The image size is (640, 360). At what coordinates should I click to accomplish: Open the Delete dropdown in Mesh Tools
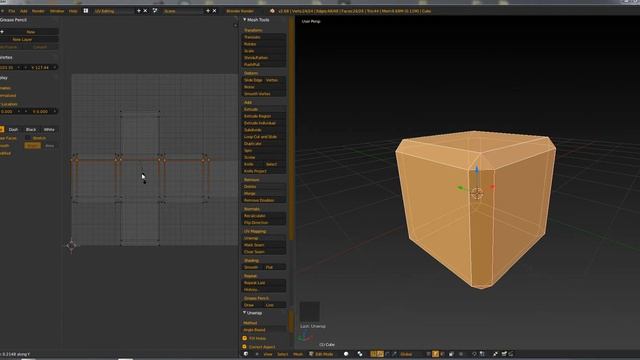click(263, 187)
